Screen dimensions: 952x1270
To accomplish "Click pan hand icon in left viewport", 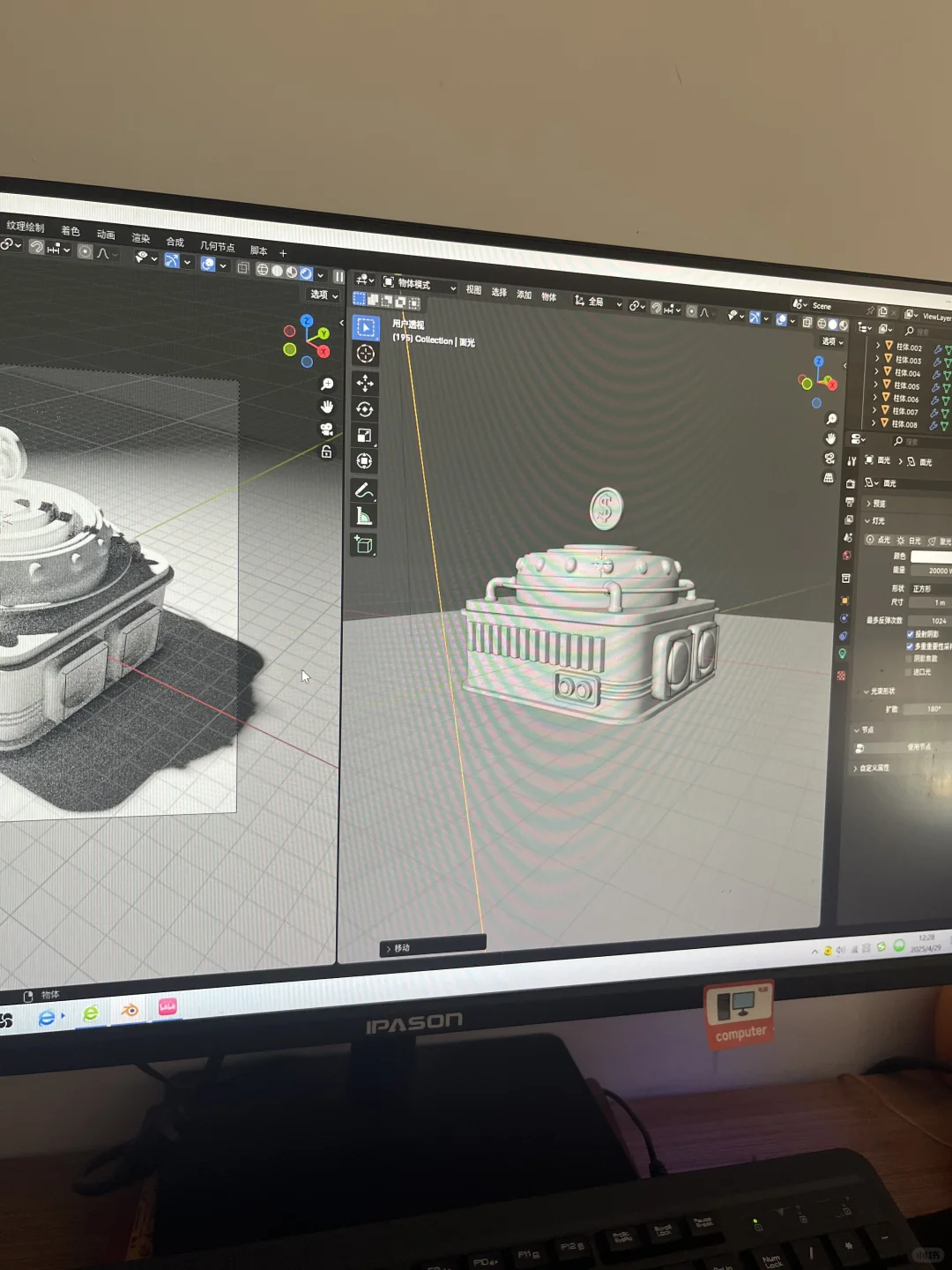I will pyautogui.click(x=327, y=407).
